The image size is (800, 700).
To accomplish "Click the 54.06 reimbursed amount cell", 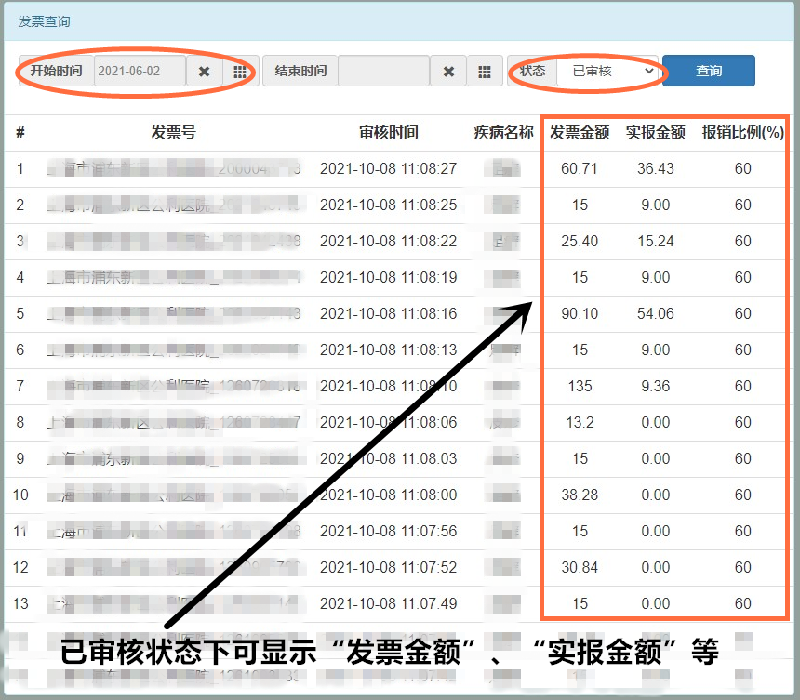I will tap(655, 314).
